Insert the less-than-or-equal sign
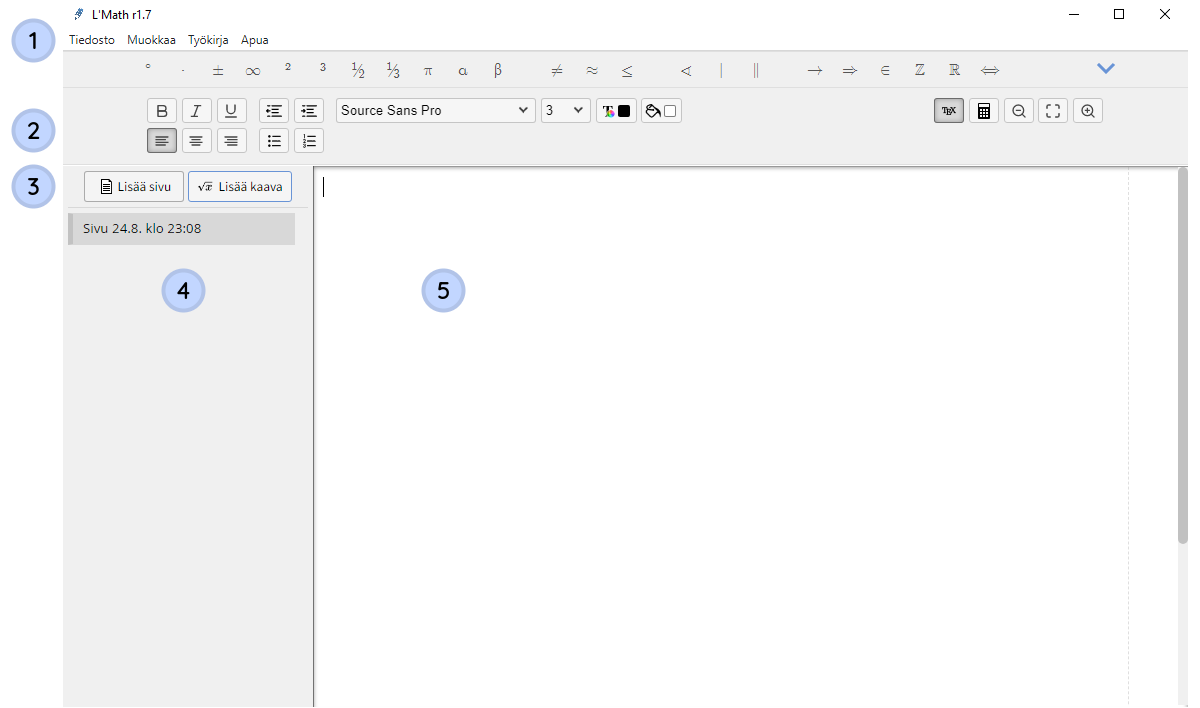This screenshot has height=708, width=1200. 627,70
